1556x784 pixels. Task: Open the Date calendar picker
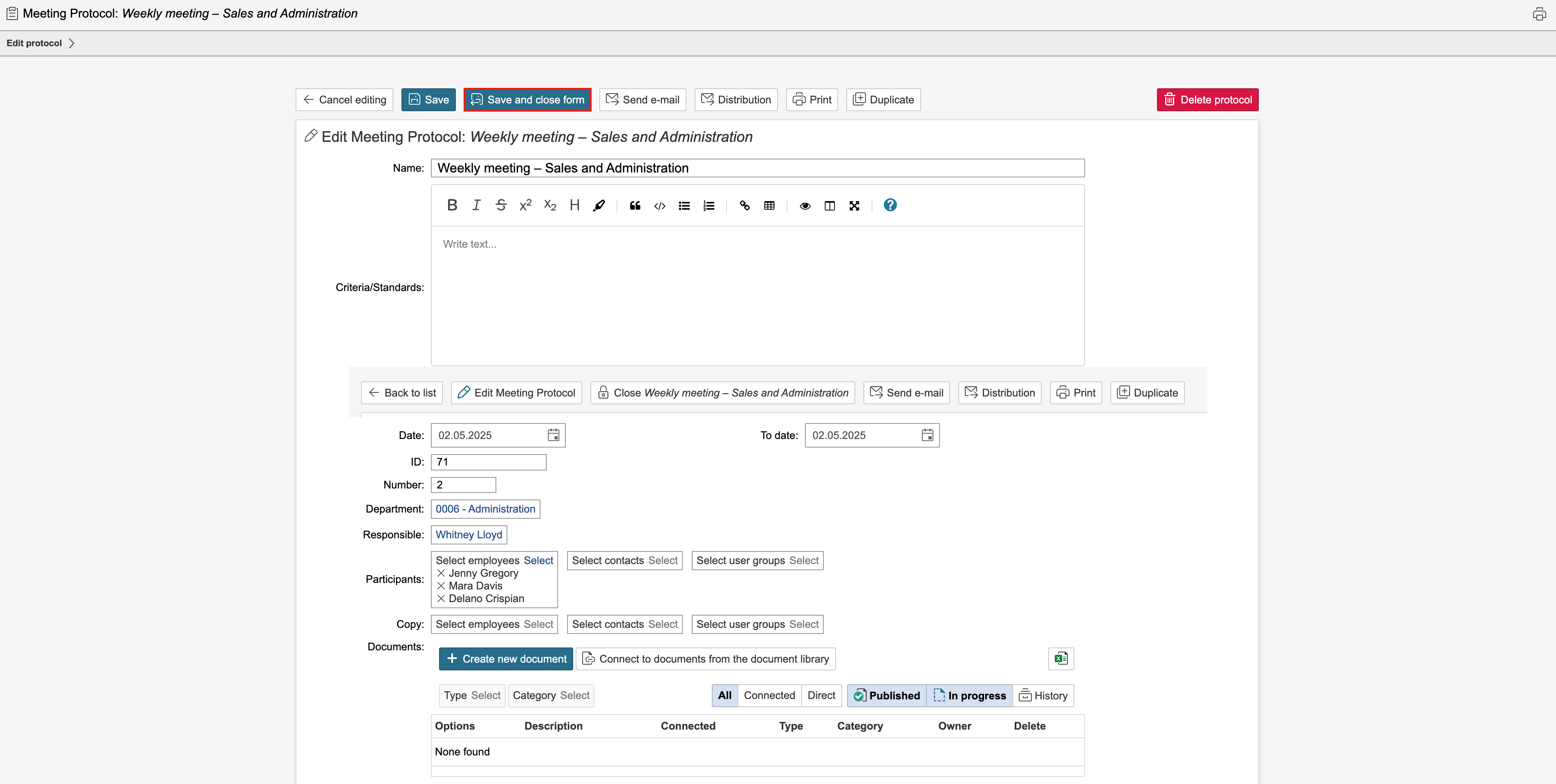(553, 435)
